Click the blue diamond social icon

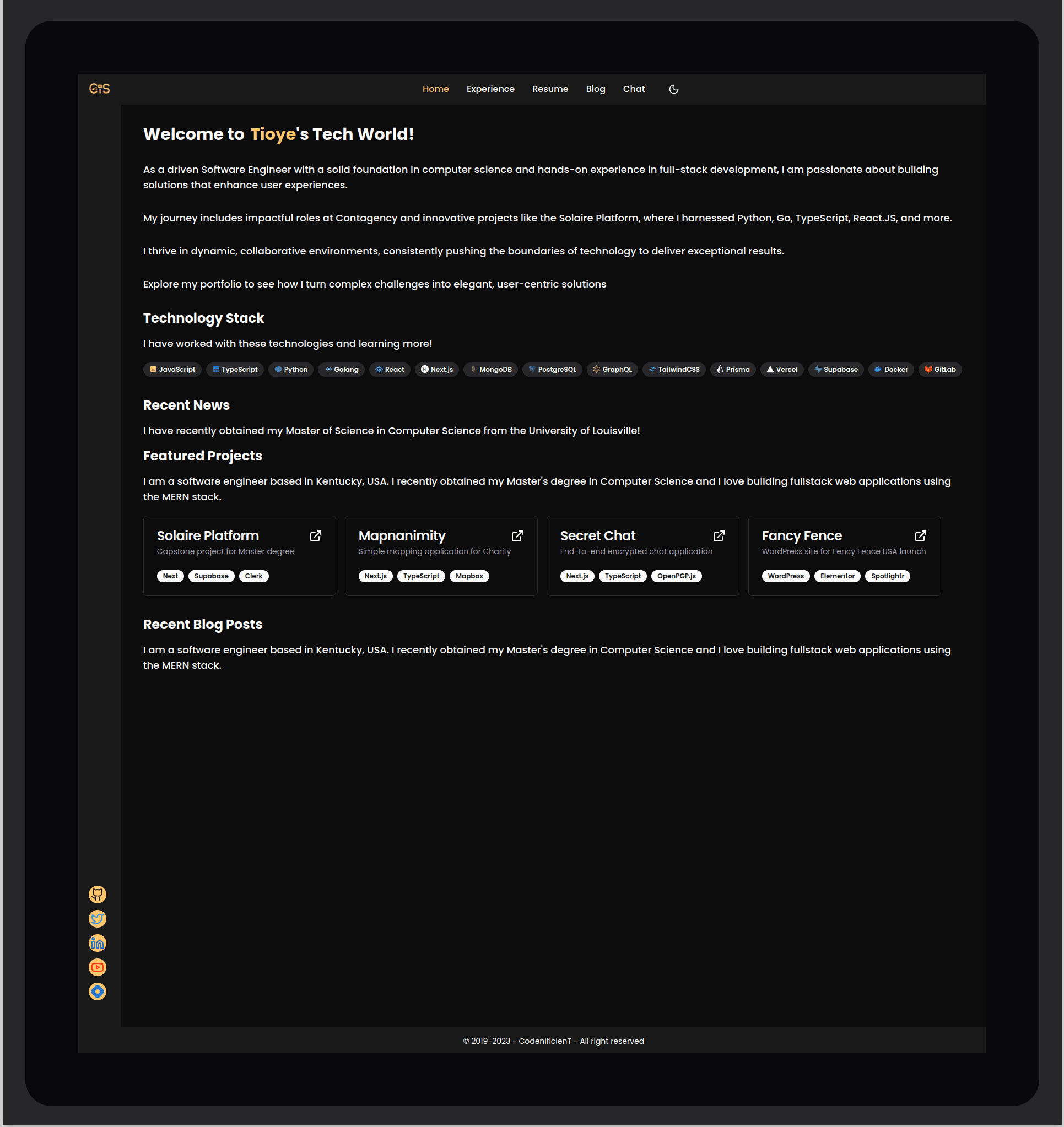[98, 991]
